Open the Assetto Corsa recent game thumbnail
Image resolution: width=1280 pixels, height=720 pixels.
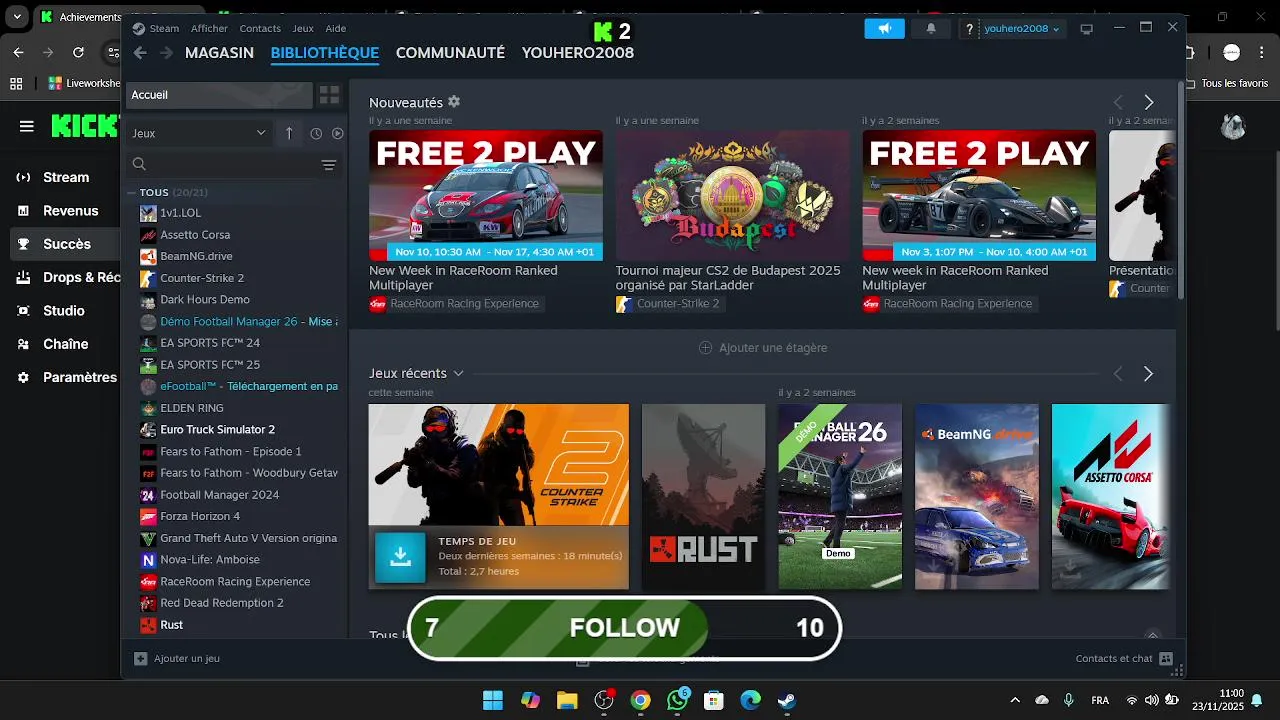pos(1110,496)
